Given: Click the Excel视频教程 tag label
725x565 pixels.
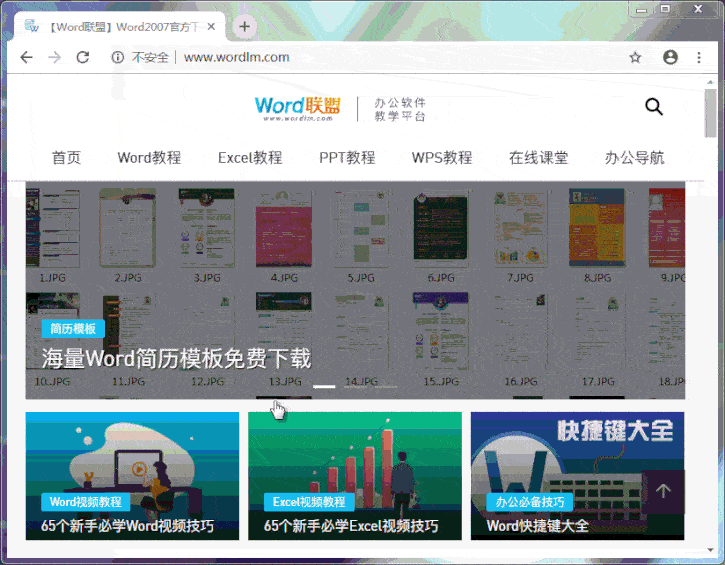Looking at the screenshot, I should [x=309, y=502].
